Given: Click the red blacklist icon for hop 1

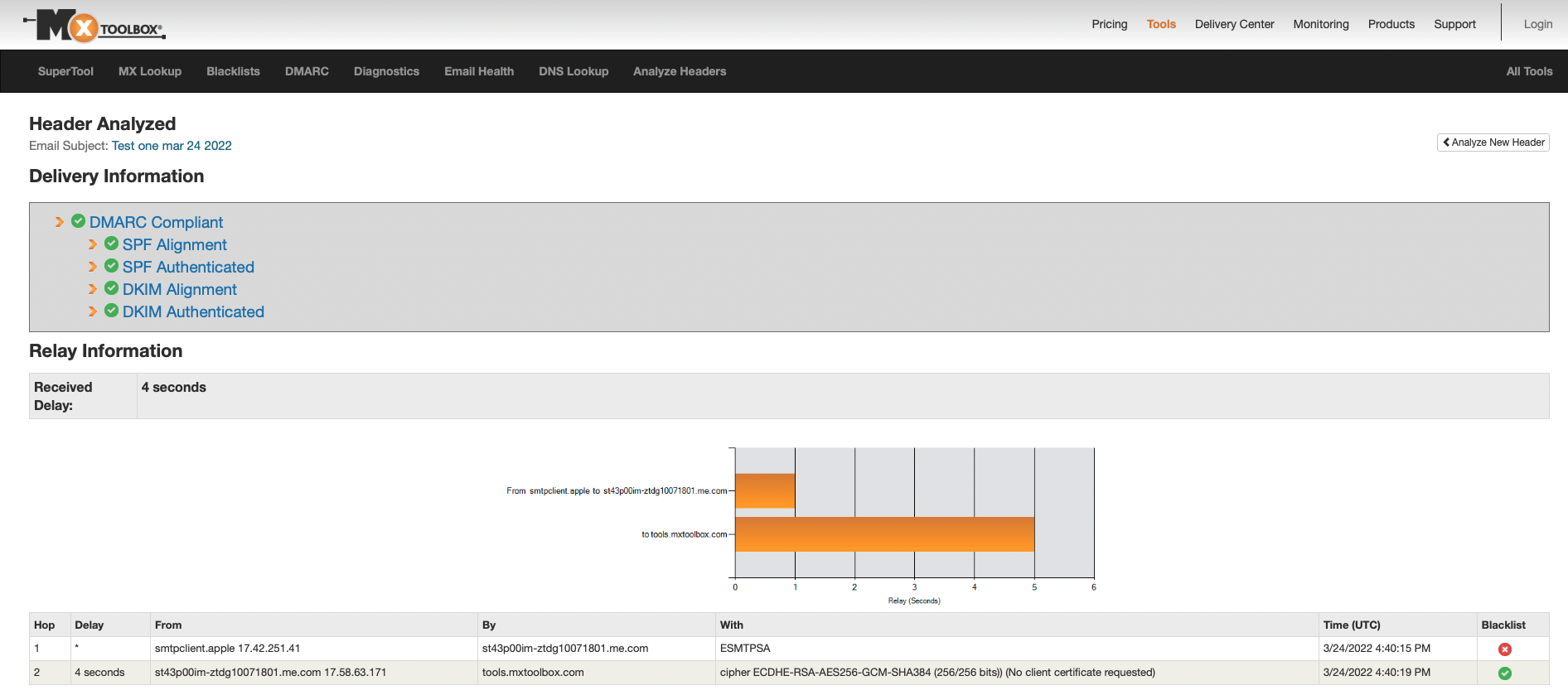Looking at the screenshot, I should point(1505,649).
